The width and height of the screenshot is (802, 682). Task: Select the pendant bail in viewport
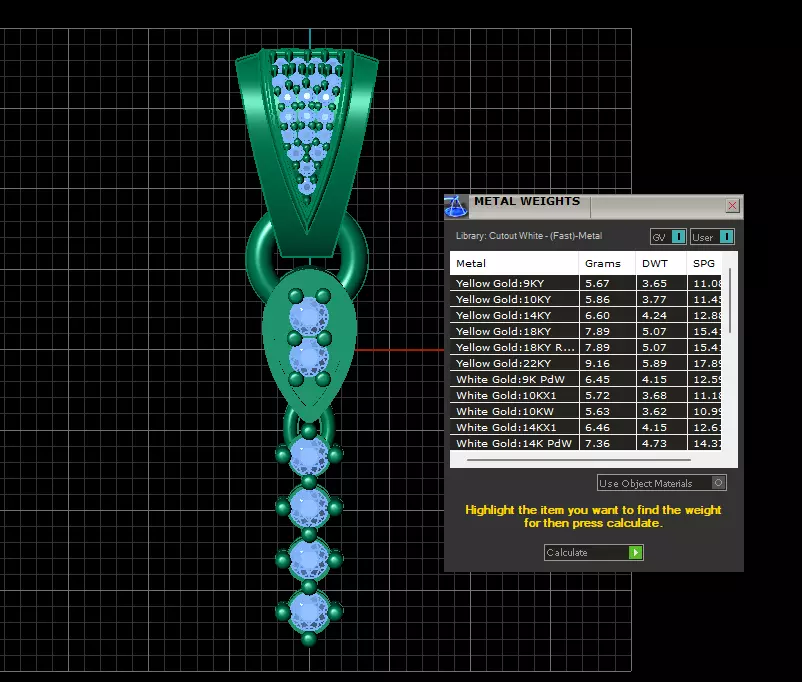307,153
